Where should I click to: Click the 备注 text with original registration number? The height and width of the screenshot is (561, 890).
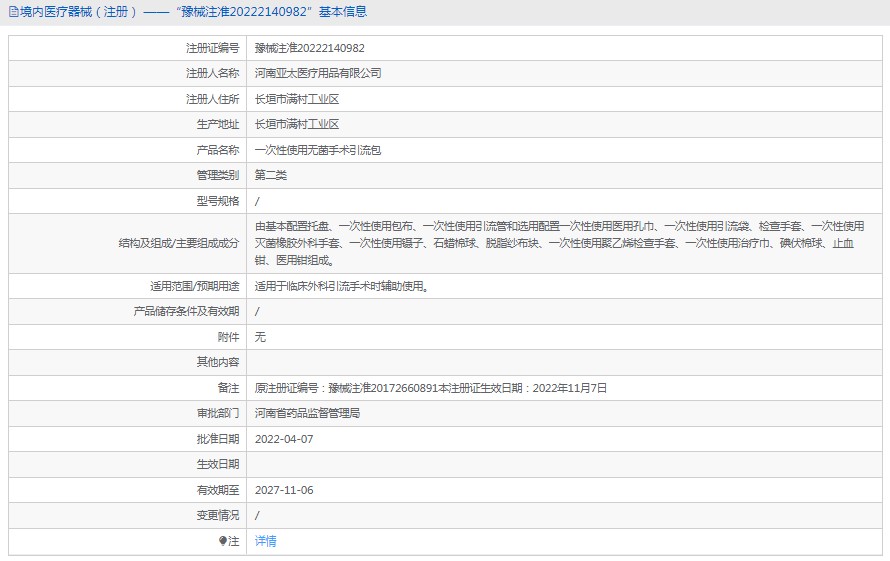coord(430,388)
